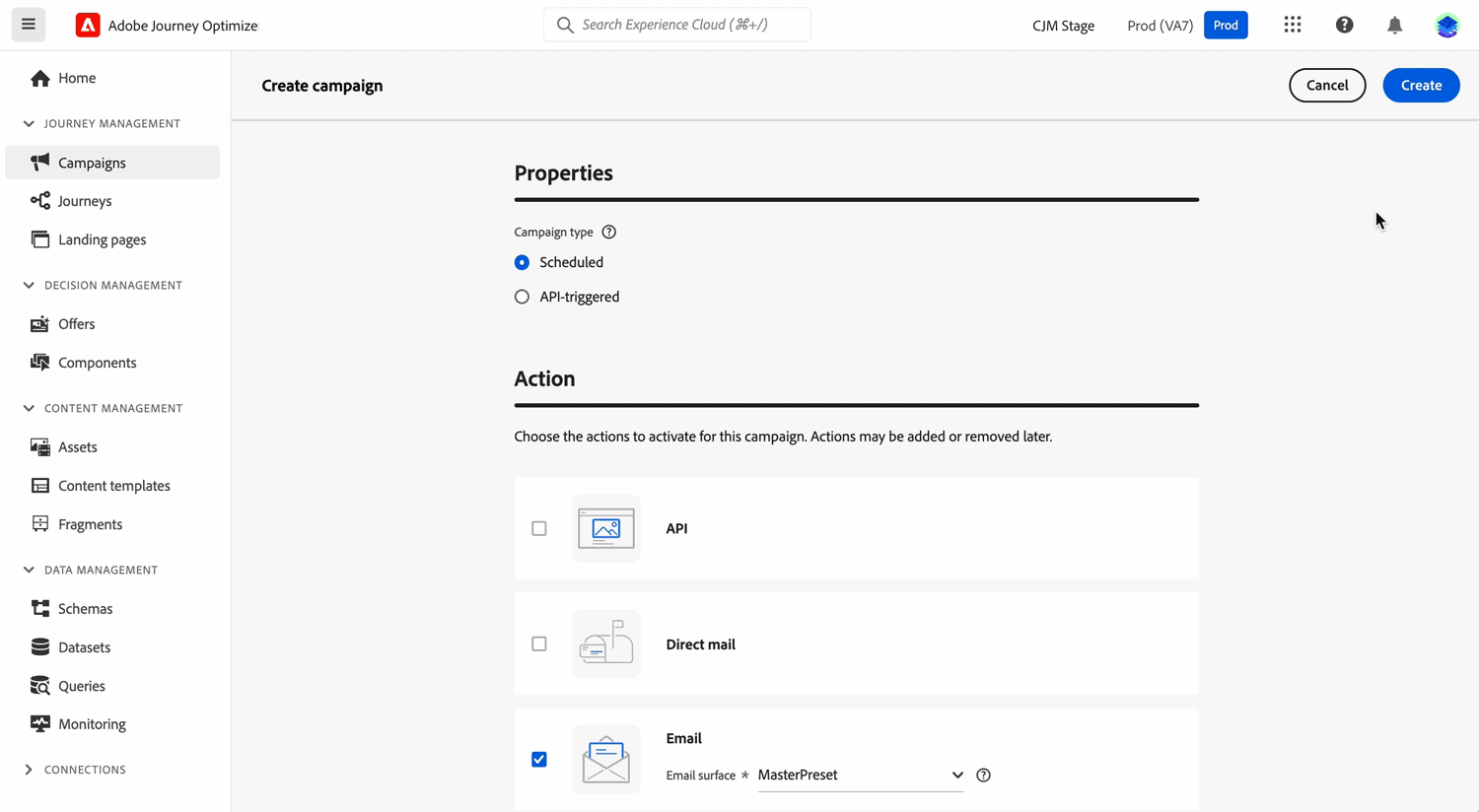Click the Adobe logo icon

tap(88, 26)
